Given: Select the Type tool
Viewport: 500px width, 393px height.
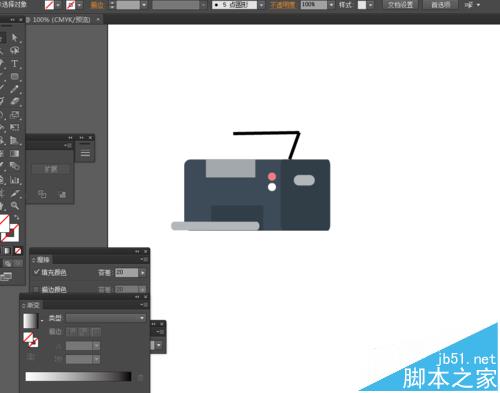Looking at the screenshot, I should 15,63.
